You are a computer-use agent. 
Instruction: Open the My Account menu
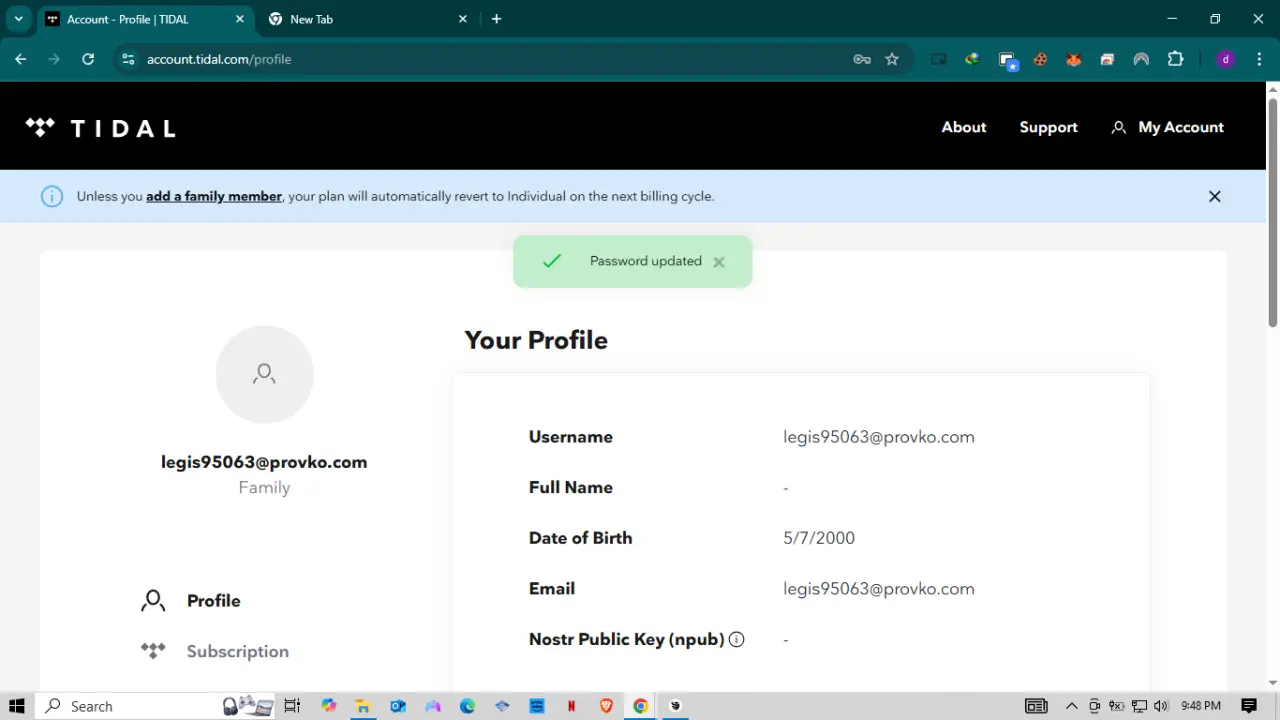(x=1168, y=127)
